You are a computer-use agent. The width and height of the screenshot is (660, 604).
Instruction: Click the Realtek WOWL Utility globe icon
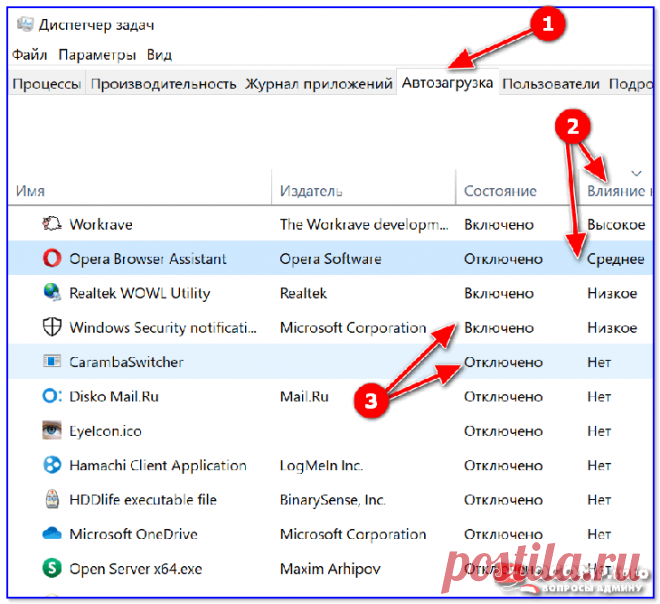pos(52,292)
